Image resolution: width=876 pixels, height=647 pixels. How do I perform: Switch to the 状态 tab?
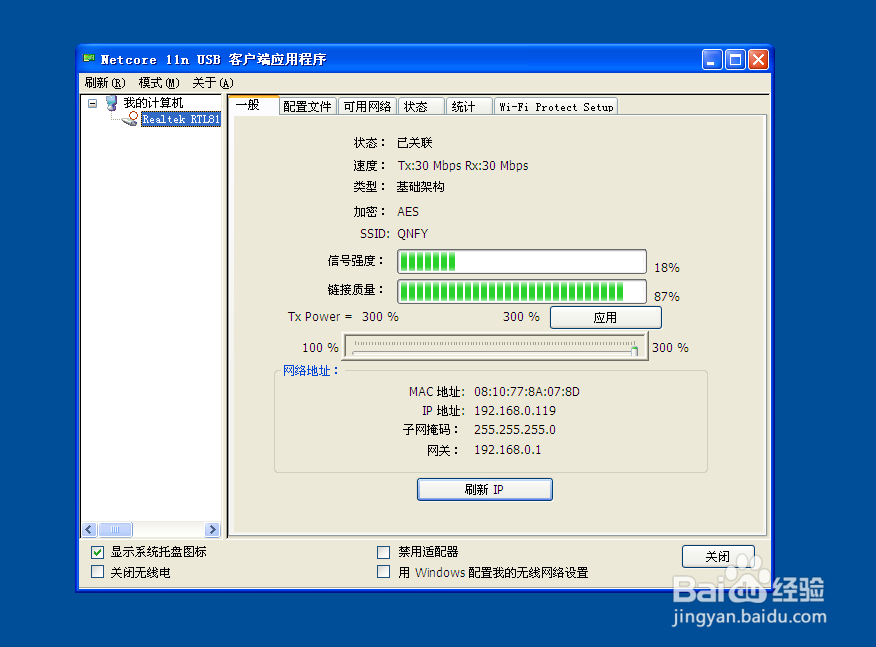coord(421,106)
